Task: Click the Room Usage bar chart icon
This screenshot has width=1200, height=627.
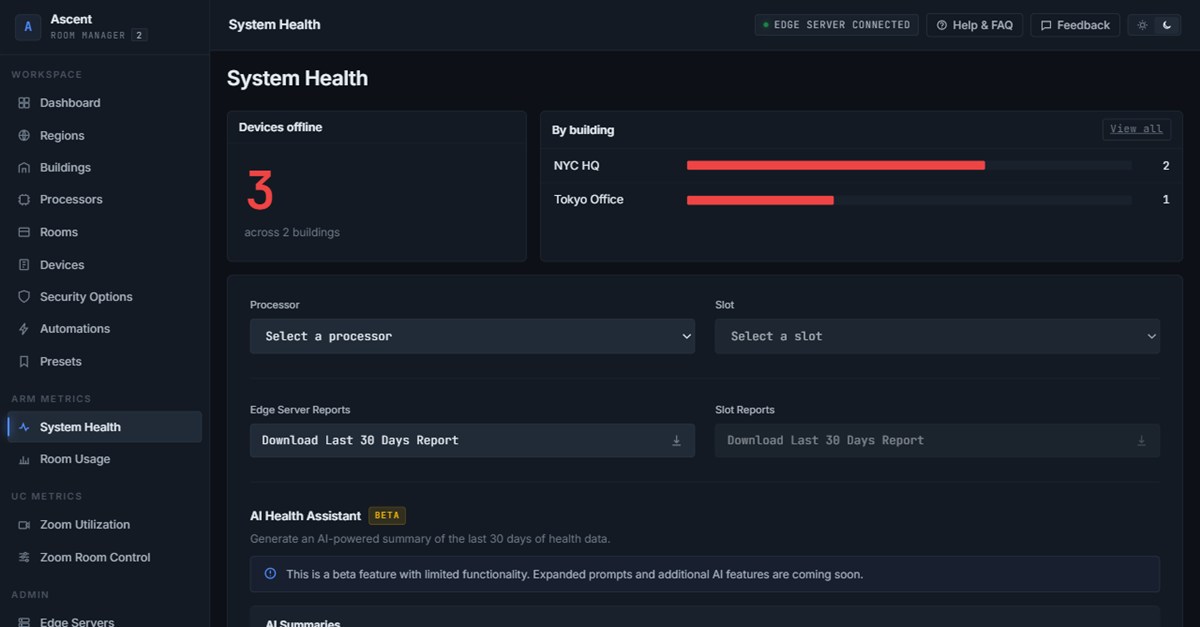Action: point(24,460)
